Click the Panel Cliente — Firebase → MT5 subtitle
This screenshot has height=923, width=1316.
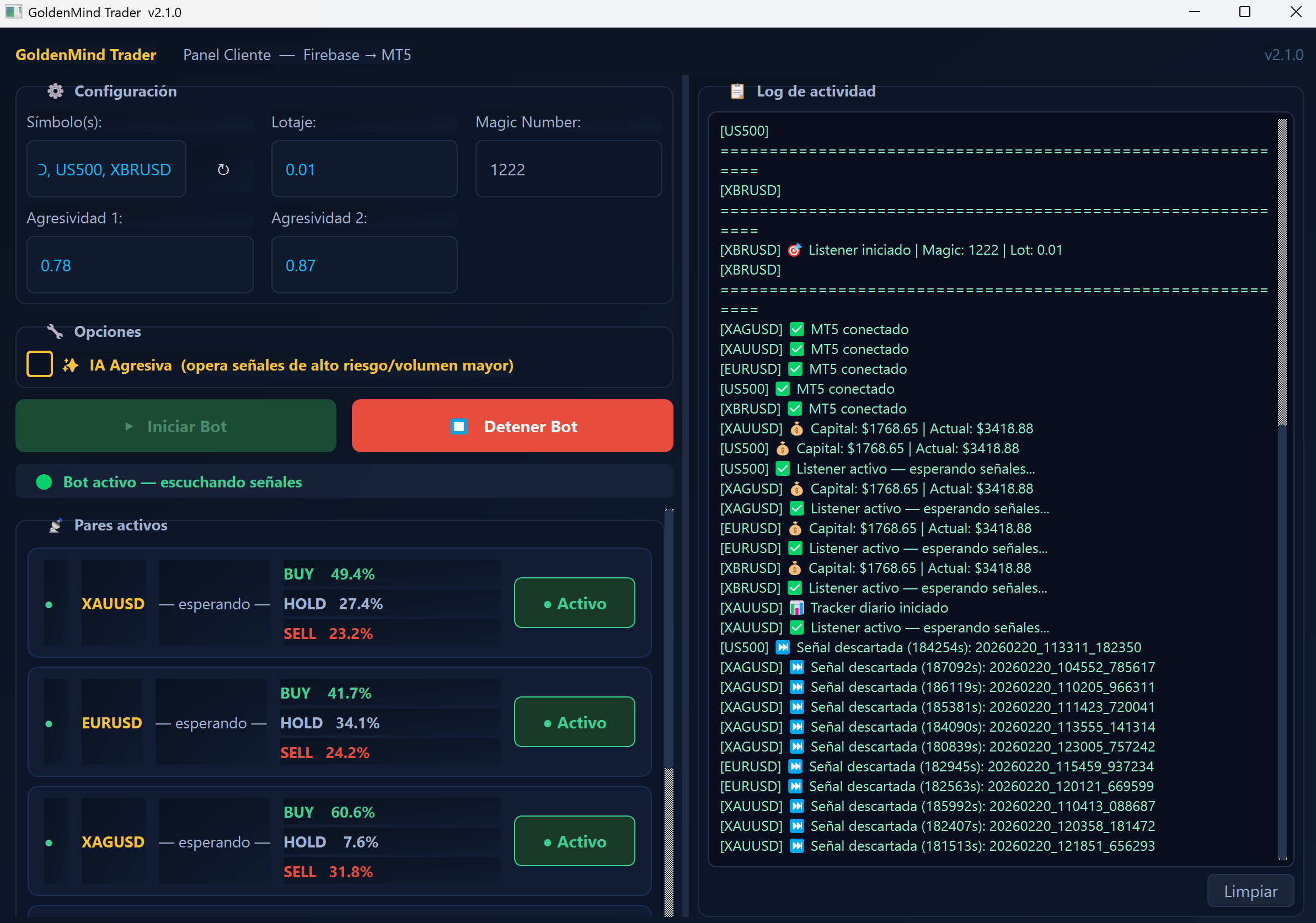pos(297,55)
